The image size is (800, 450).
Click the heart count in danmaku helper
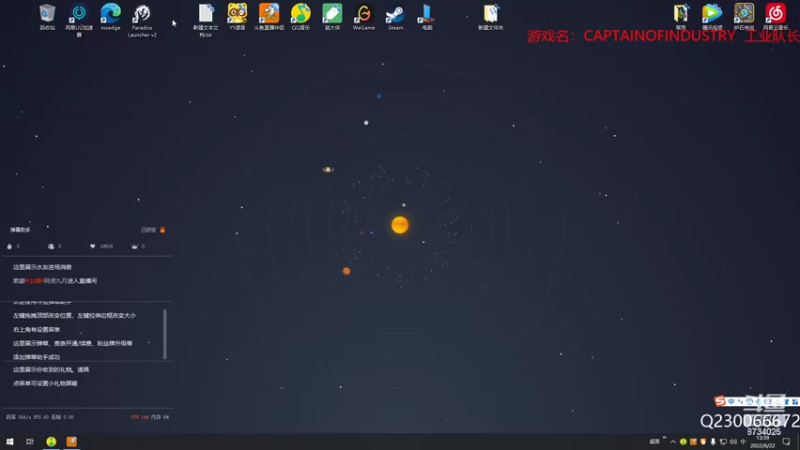tap(106, 246)
